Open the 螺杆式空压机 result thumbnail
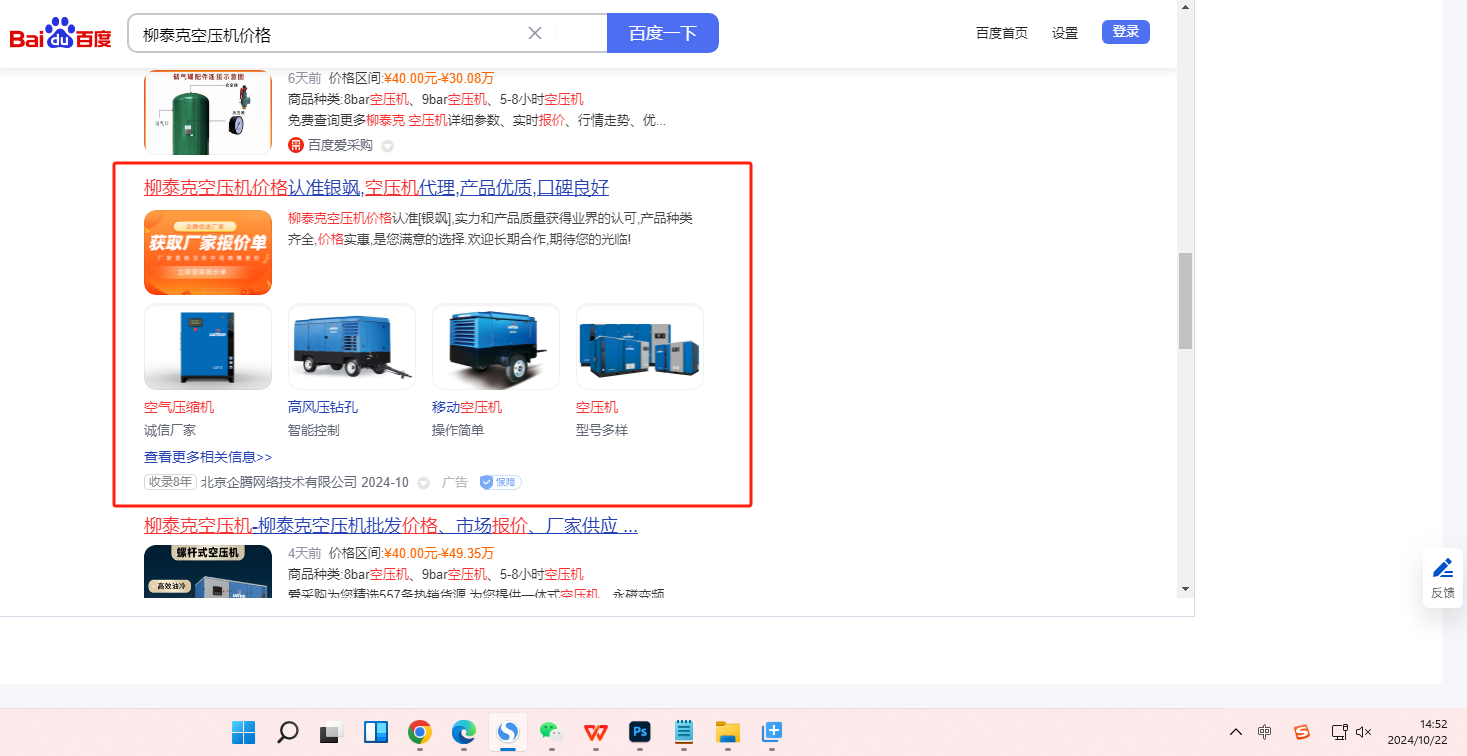The width and height of the screenshot is (1467, 756). 208,572
